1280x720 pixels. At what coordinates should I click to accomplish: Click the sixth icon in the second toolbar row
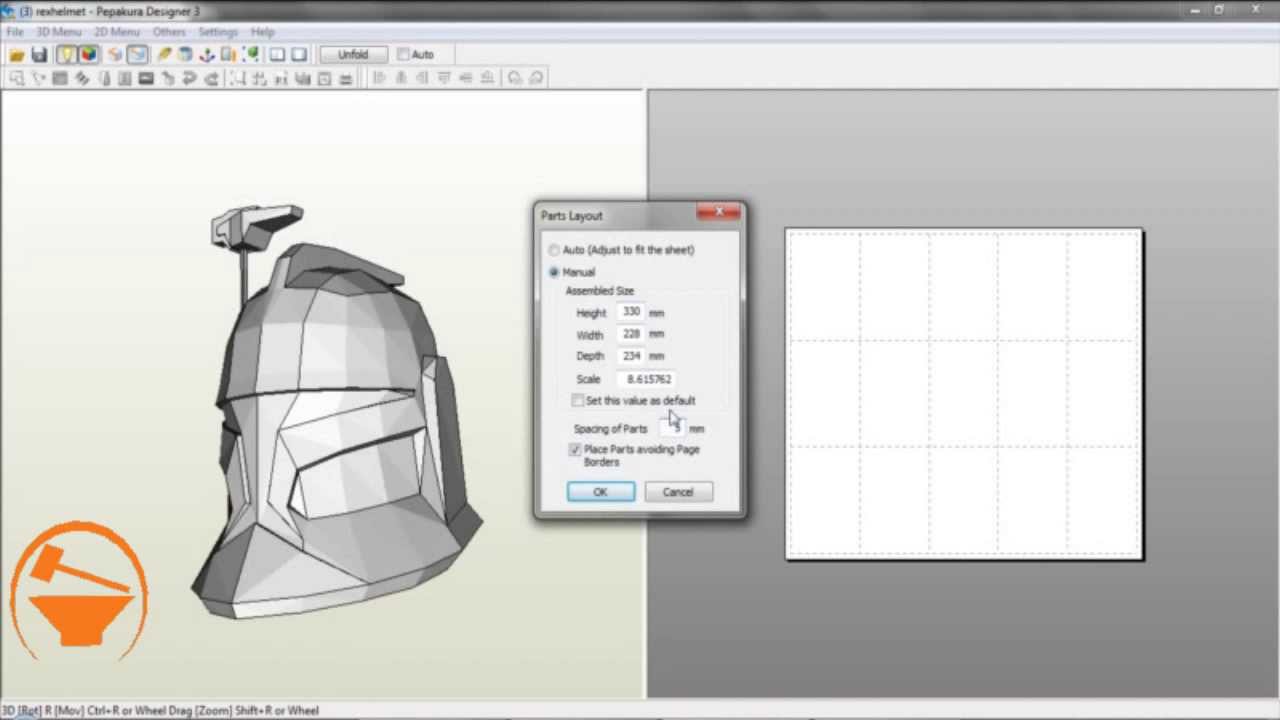pos(125,78)
